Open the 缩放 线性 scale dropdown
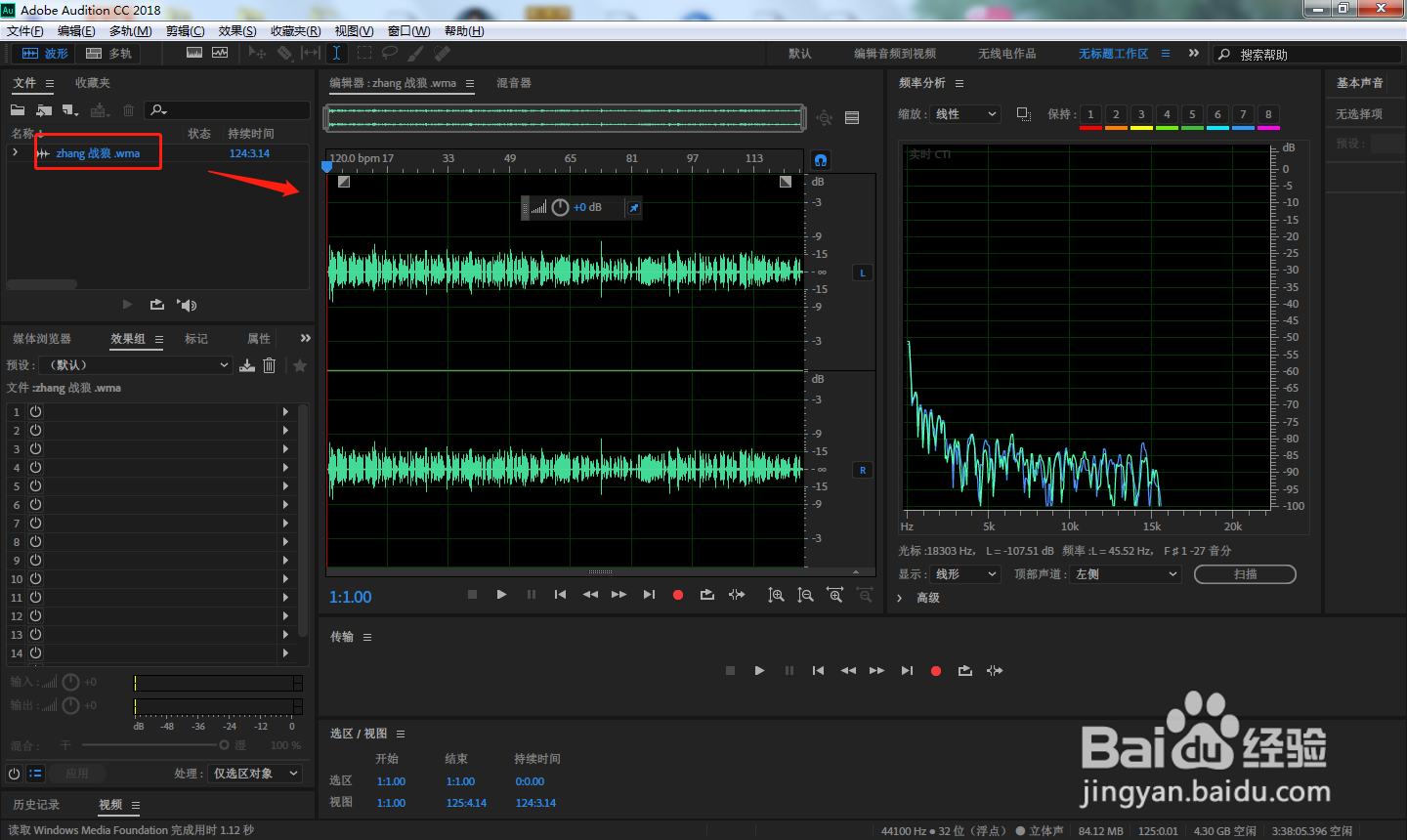 [965, 114]
